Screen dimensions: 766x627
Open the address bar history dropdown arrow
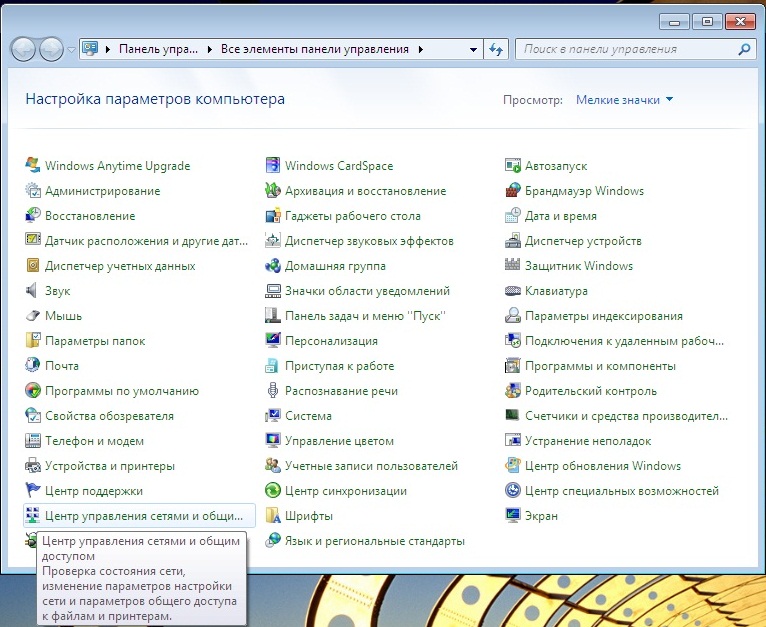(x=473, y=49)
